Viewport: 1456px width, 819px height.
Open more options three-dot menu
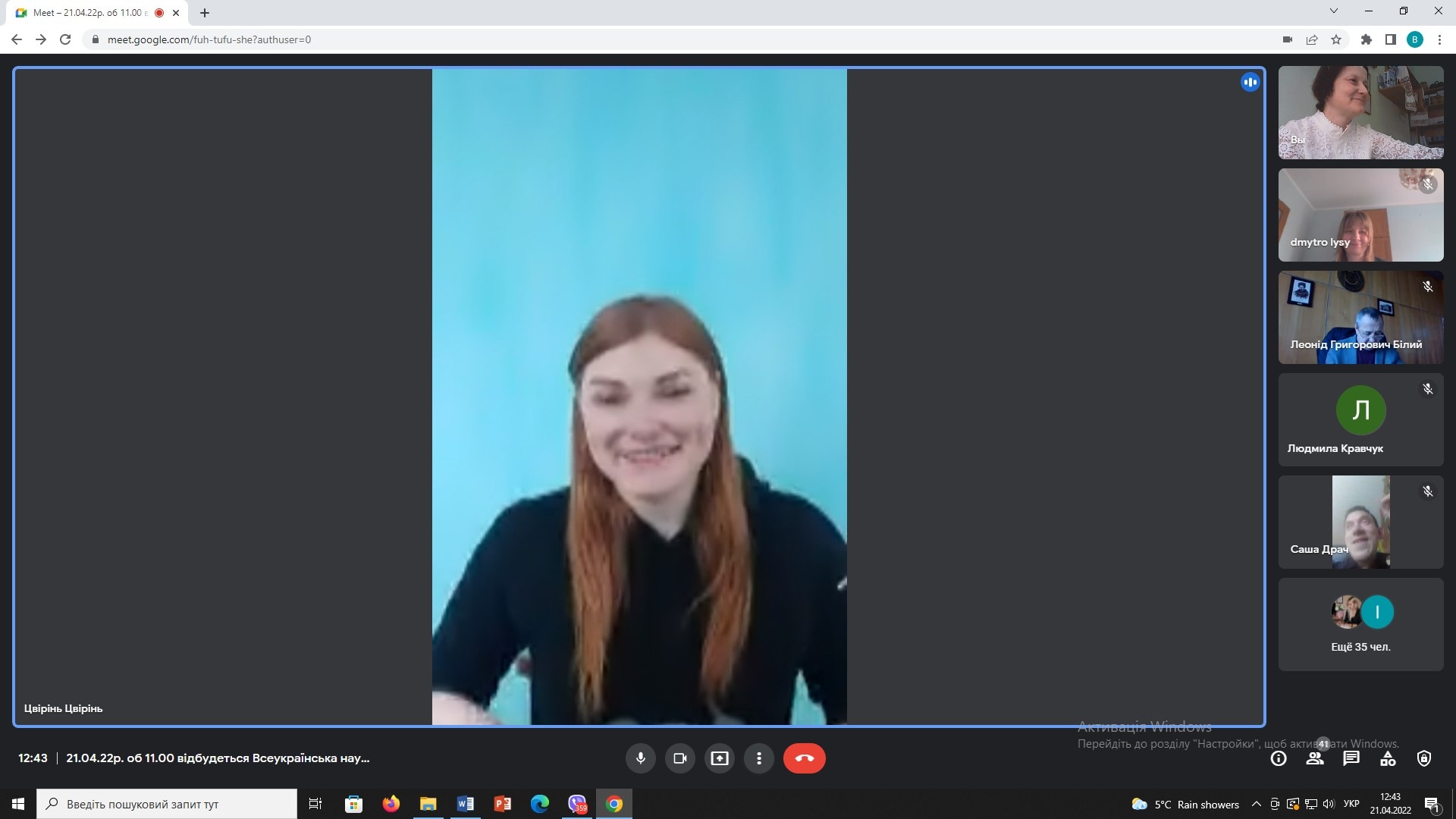click(x=758, y=758)
